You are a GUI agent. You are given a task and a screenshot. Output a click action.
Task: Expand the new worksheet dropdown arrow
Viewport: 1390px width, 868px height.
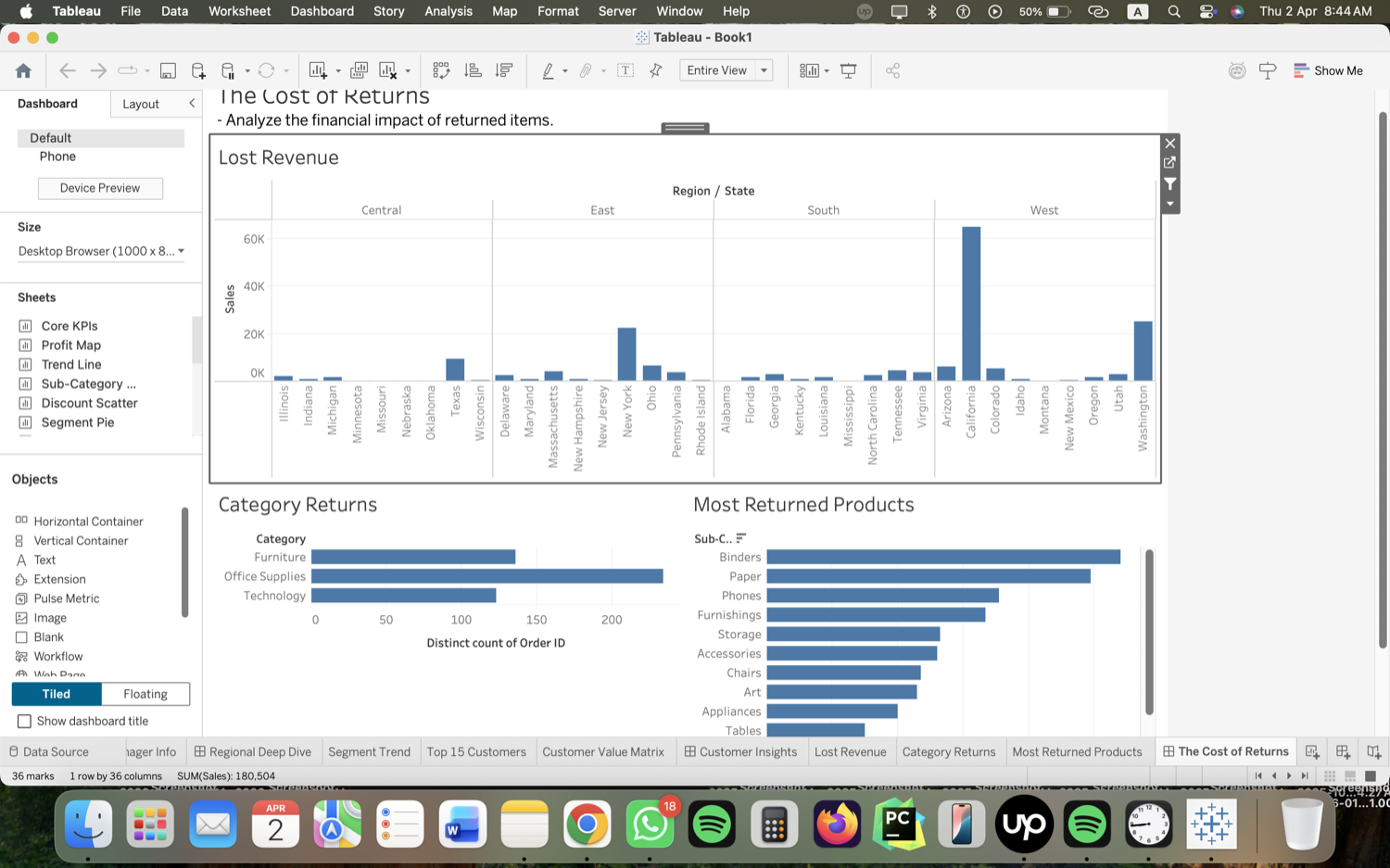(x=338, y=71)
